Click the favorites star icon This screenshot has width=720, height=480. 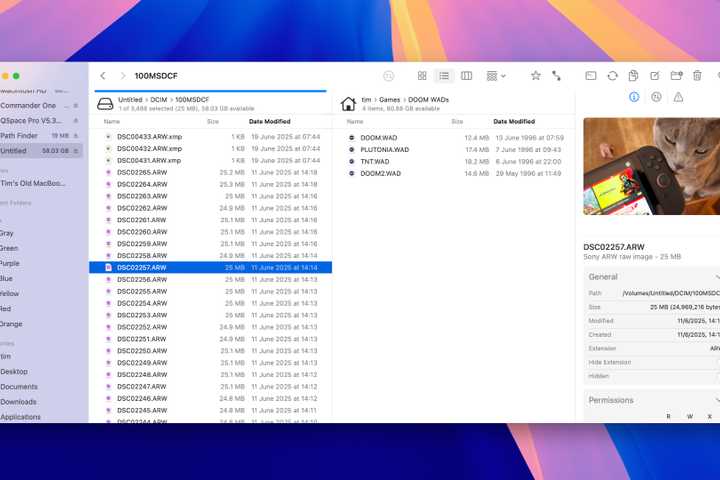535,76
